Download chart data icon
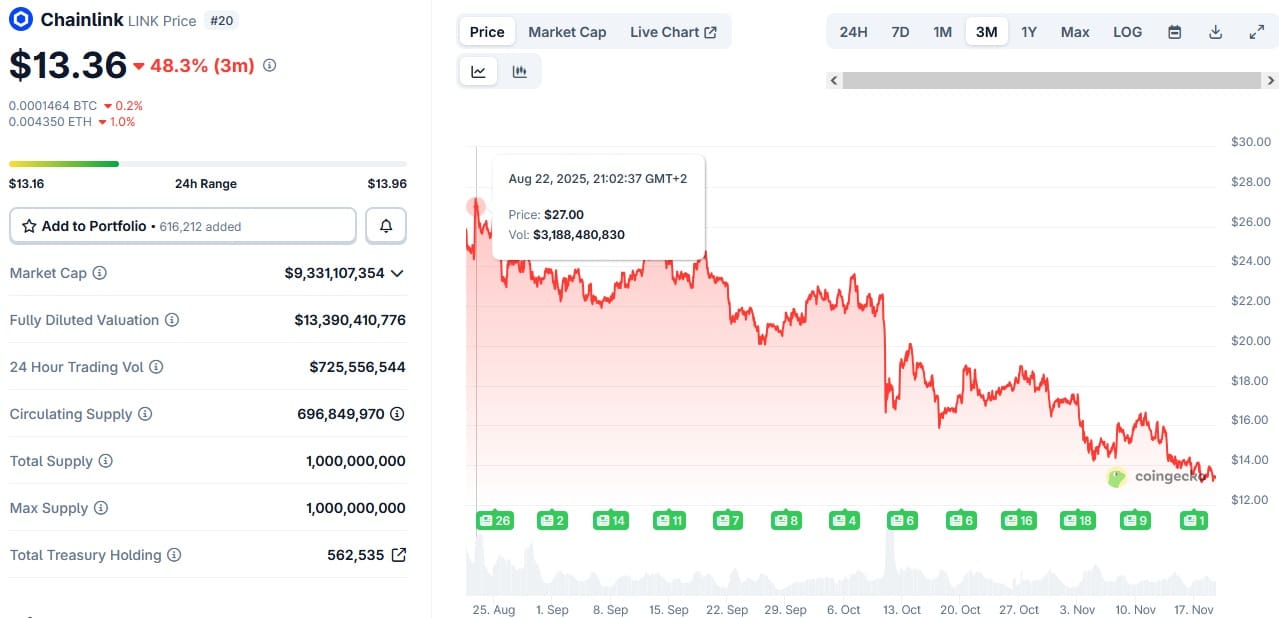This screenshot has width=1279, height=618. (1216, 32)
